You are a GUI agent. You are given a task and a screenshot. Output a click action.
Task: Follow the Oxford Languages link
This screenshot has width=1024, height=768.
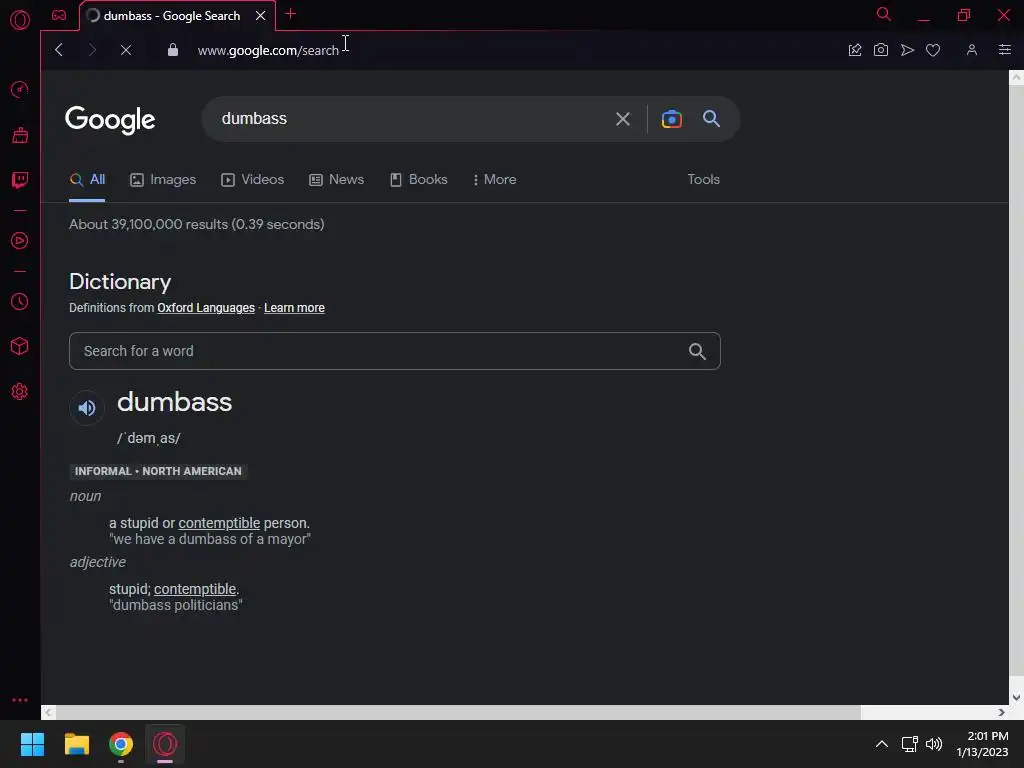206,308
